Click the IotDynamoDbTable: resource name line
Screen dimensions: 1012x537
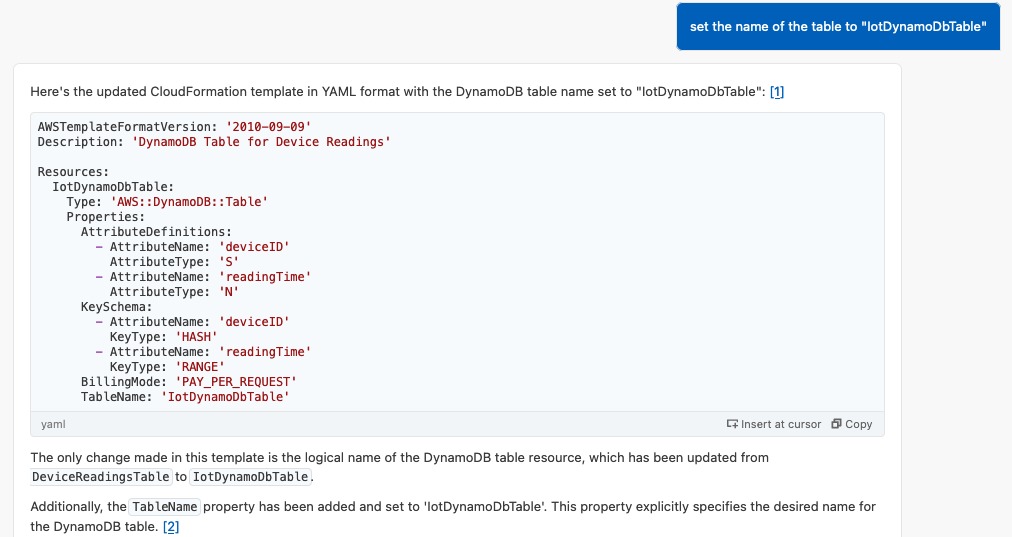click(x=113, y=187)
